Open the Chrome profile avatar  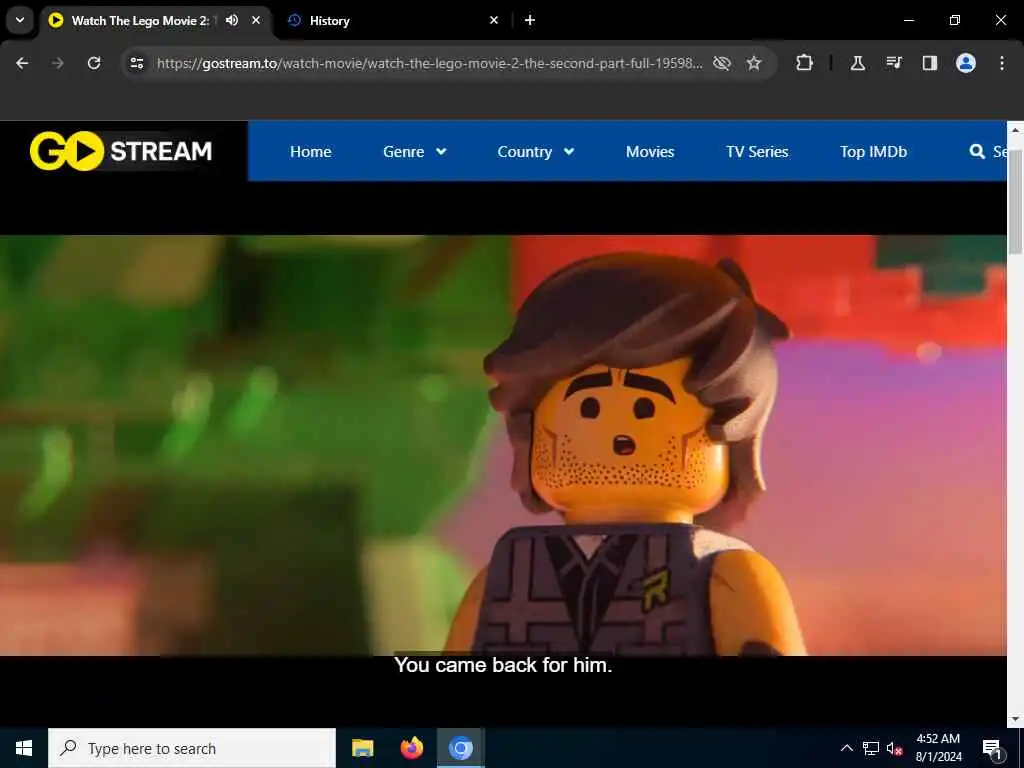click(966, 63)
